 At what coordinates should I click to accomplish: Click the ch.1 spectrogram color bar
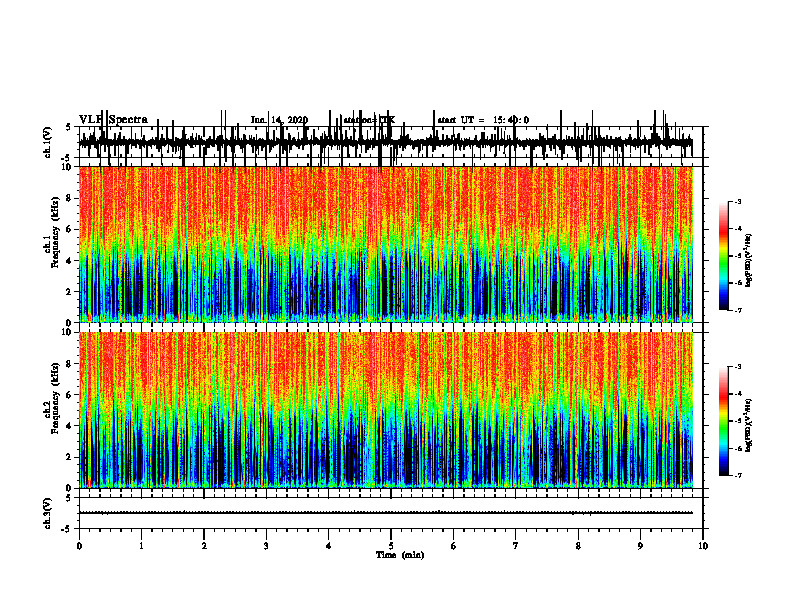pyautogui.click(x=724, y=256)
